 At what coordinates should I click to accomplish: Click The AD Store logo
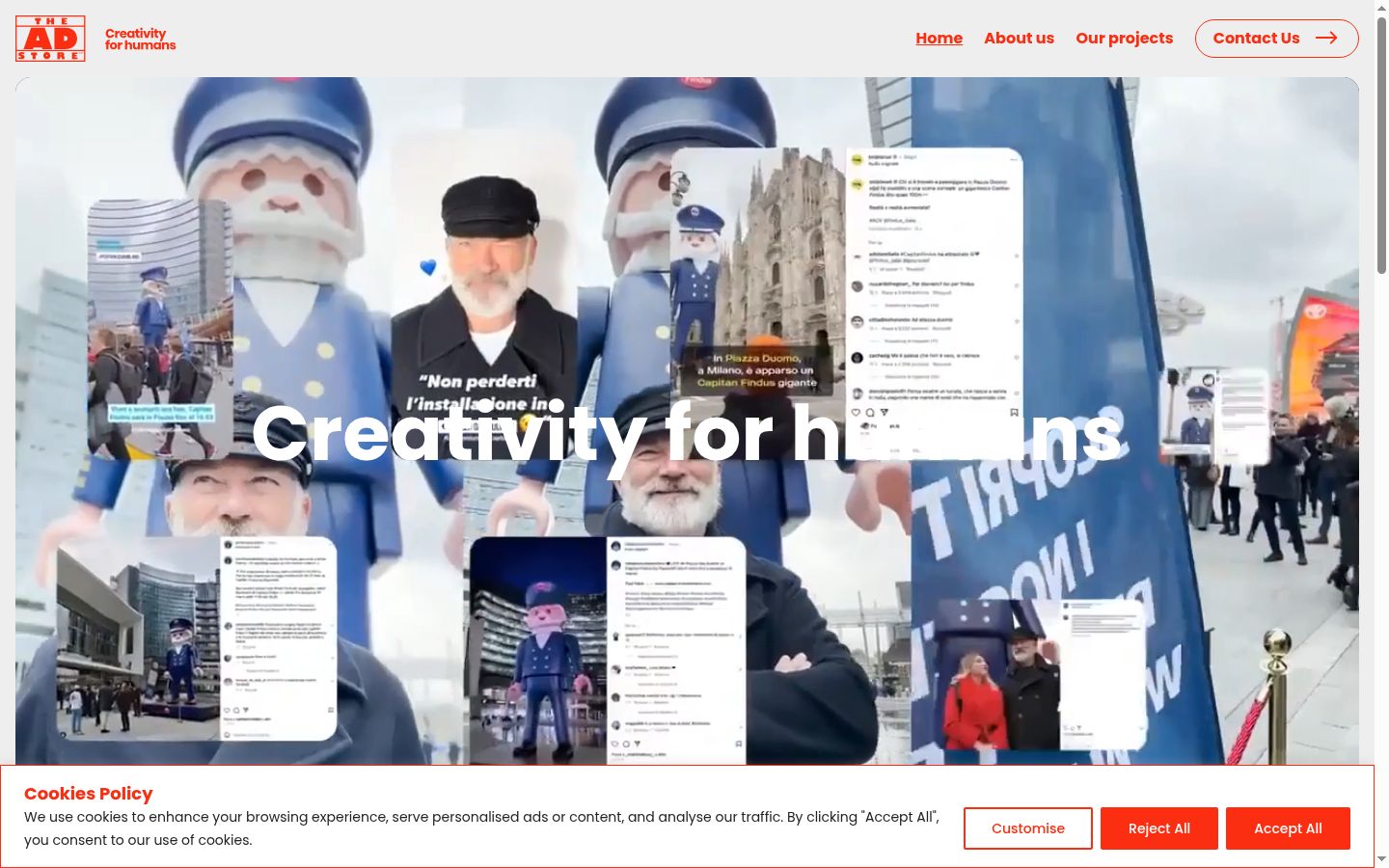(50, 39)
